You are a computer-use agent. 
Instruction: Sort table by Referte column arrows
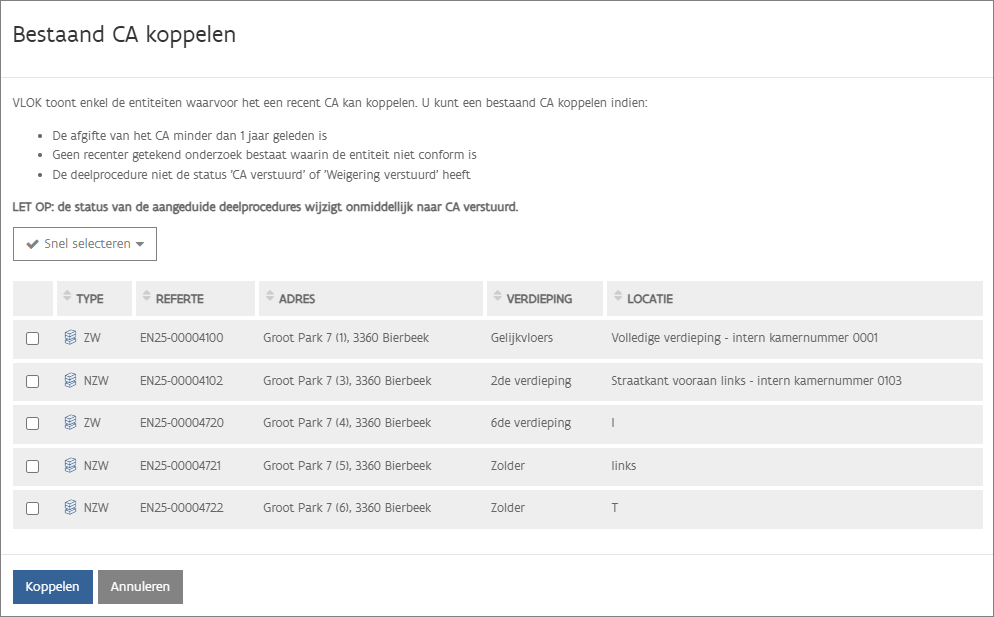pos(148,297)
